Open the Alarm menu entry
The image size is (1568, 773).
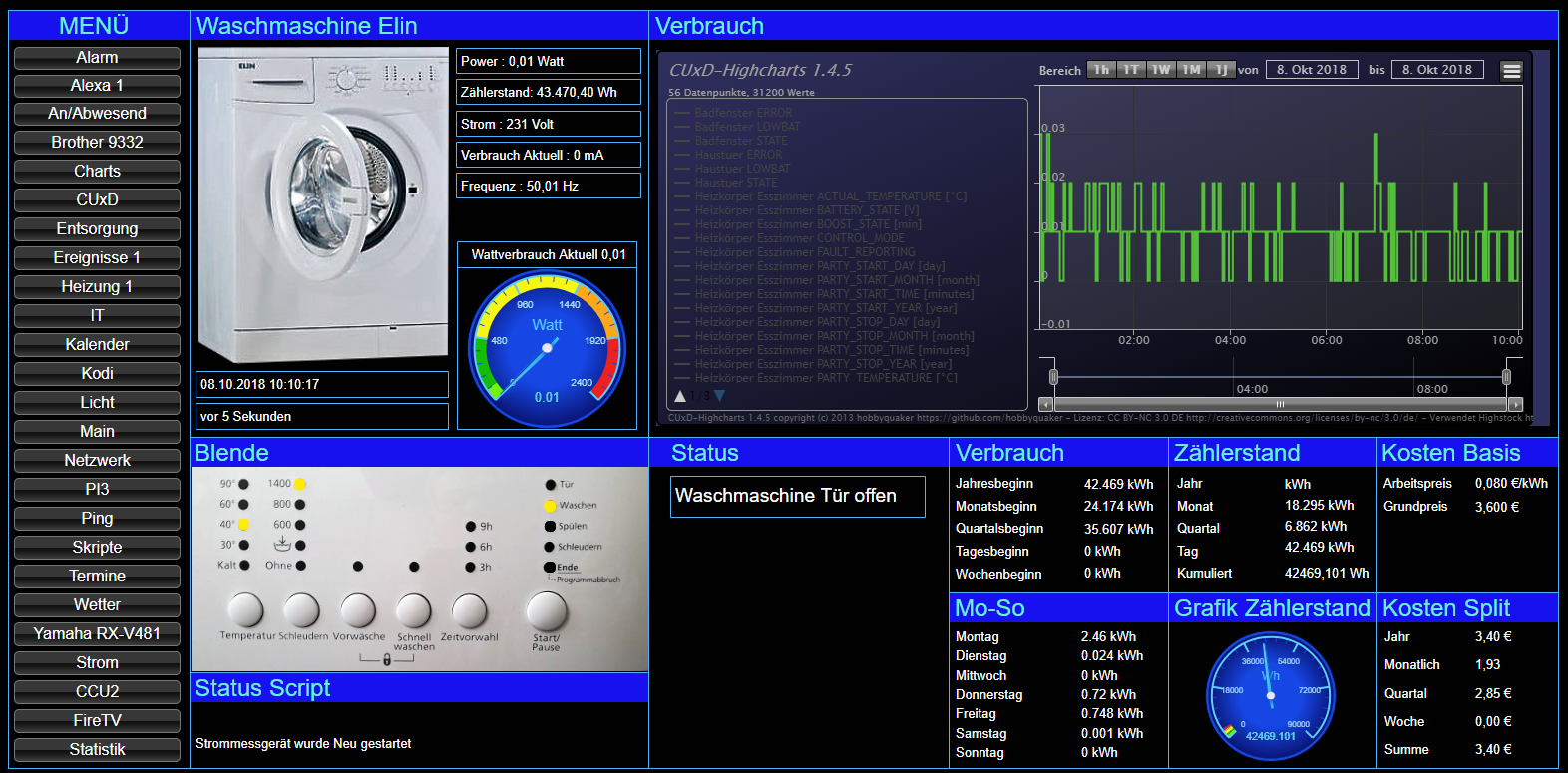click(x=97, y=58)
